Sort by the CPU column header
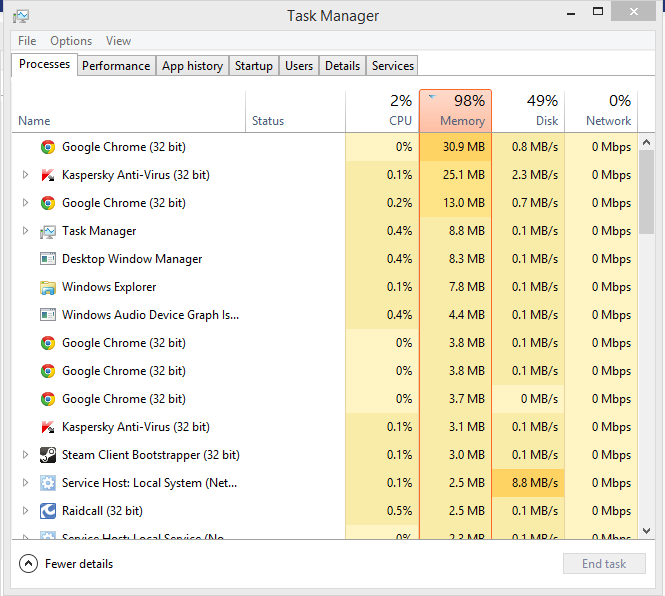Viewport: 665px width, 596px height. click(x=382, y=111)
